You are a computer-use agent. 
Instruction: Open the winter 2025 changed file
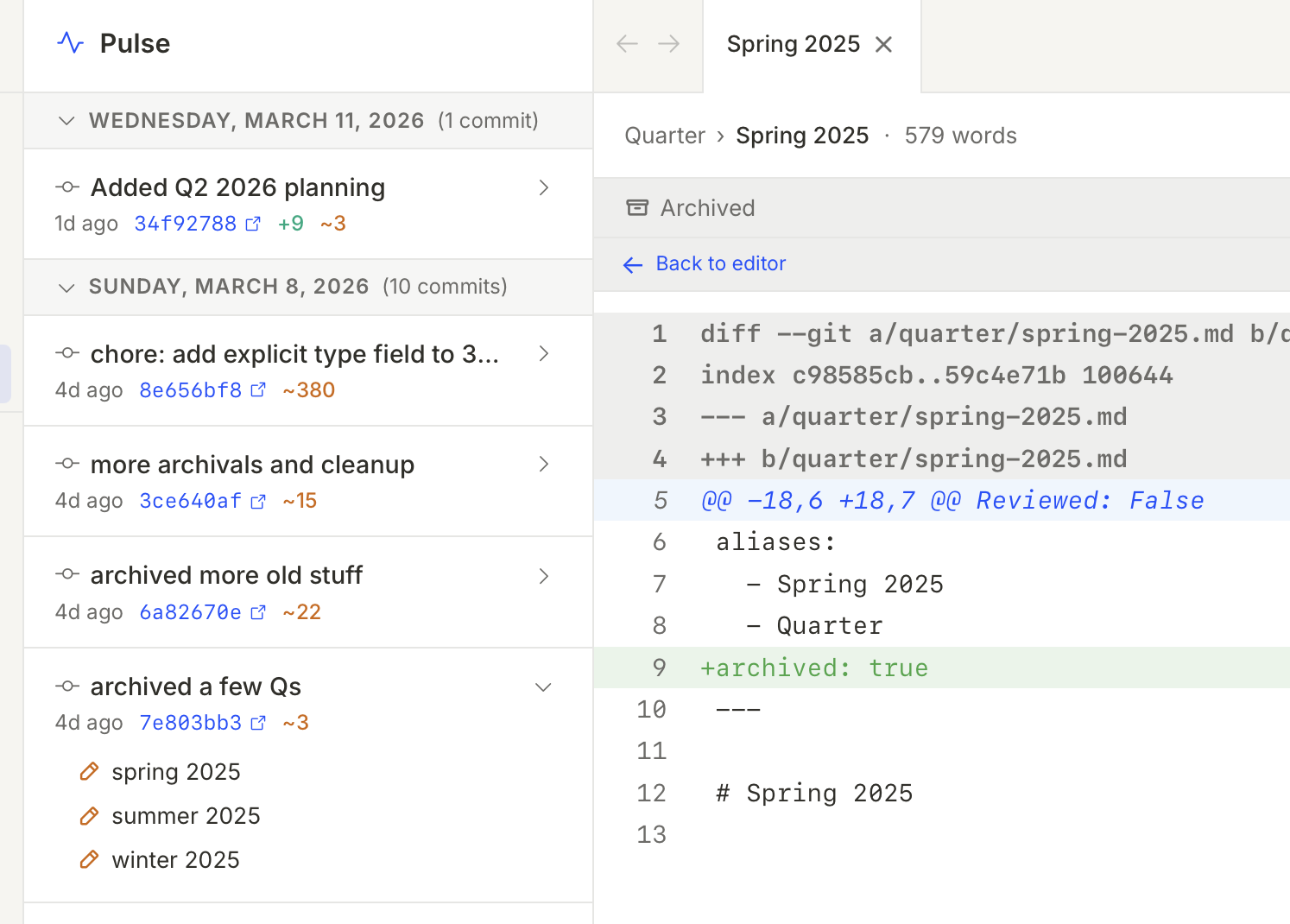click(x=175, y=860)
